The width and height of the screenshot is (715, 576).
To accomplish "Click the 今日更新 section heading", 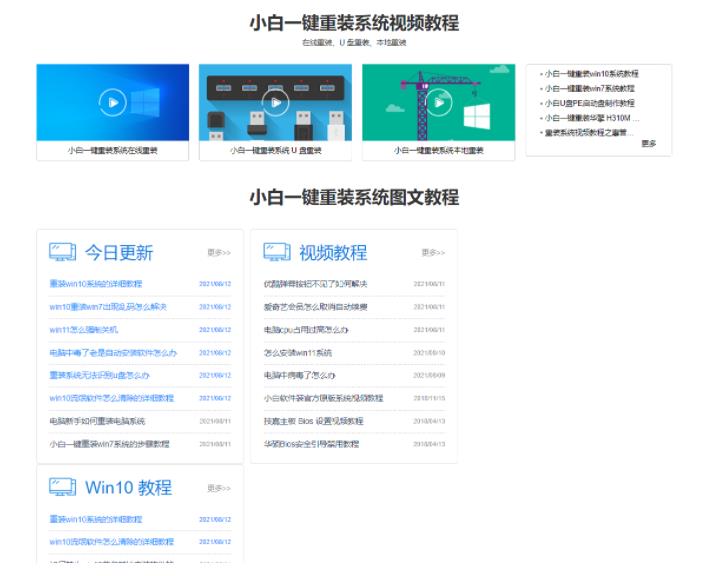I will coord(118,253).
